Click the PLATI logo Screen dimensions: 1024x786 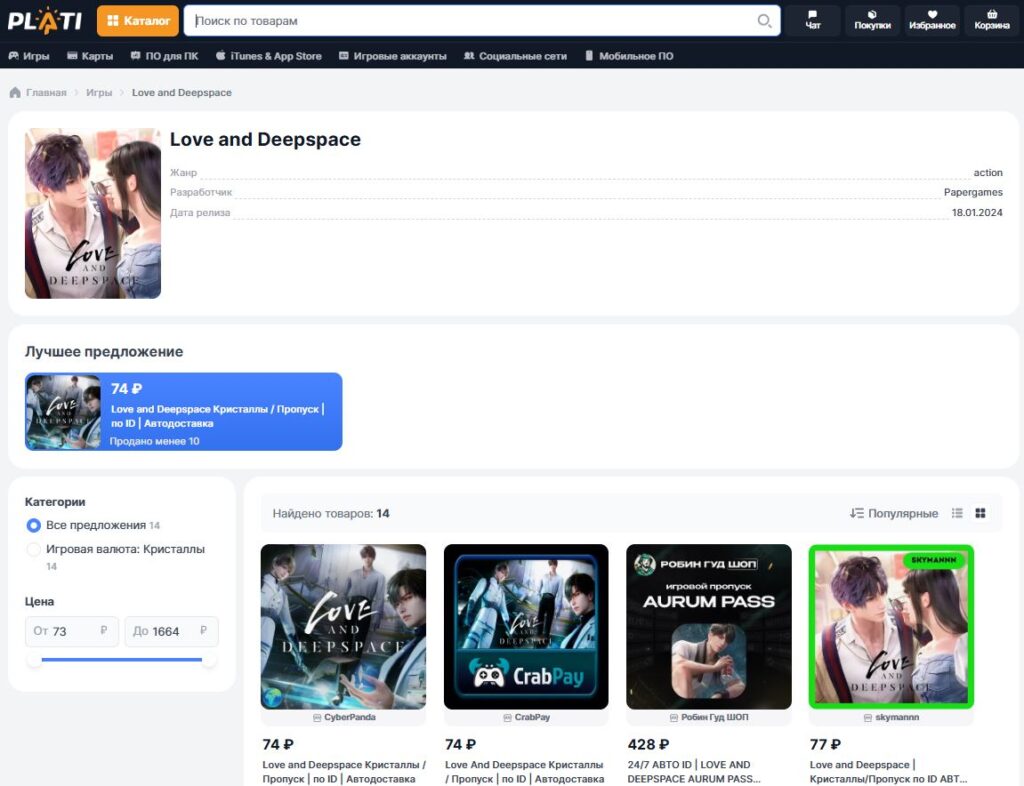[44, 21]
